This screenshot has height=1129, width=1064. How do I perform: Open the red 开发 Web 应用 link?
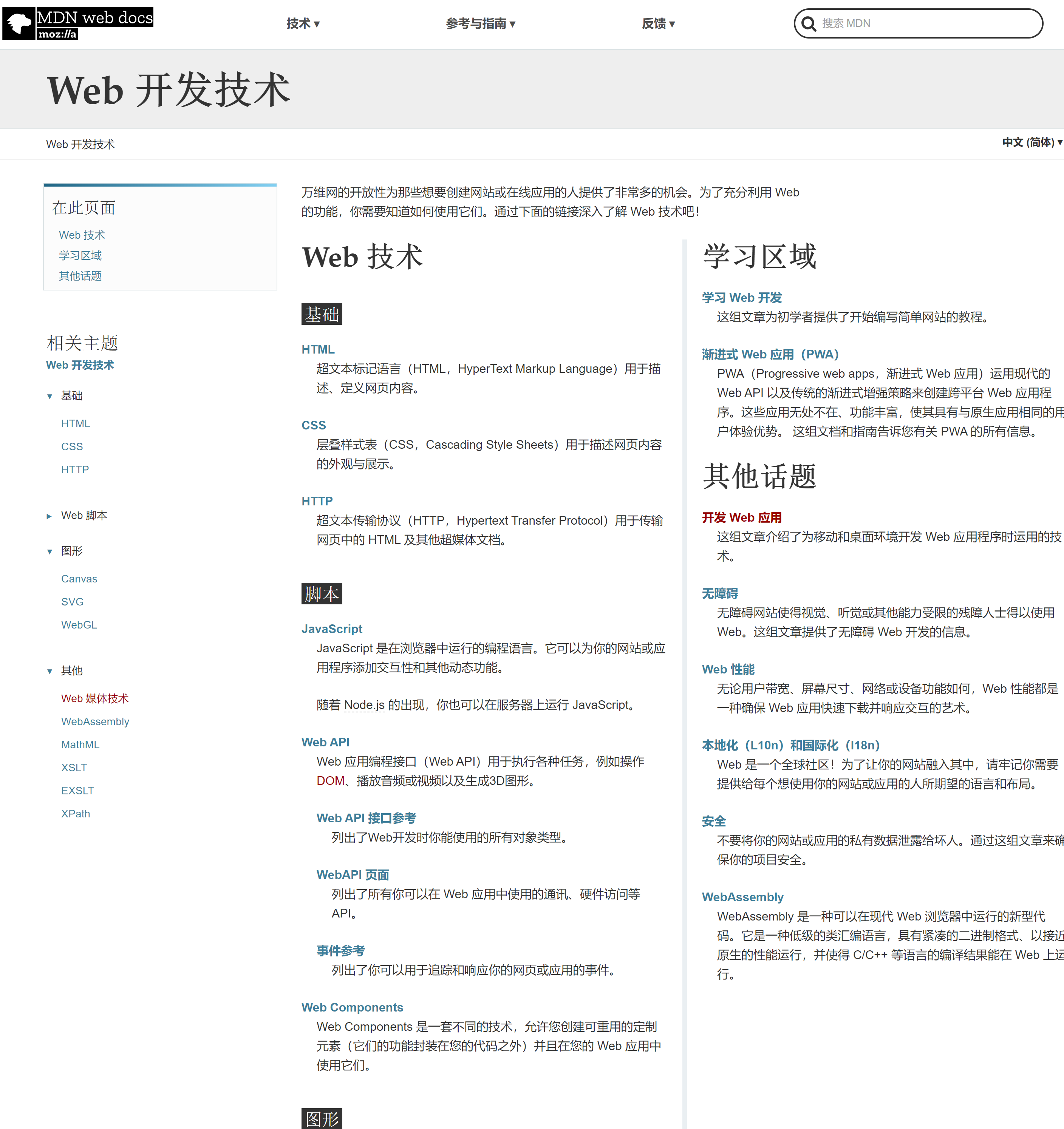pyautogui.click(x=742, y=517)
